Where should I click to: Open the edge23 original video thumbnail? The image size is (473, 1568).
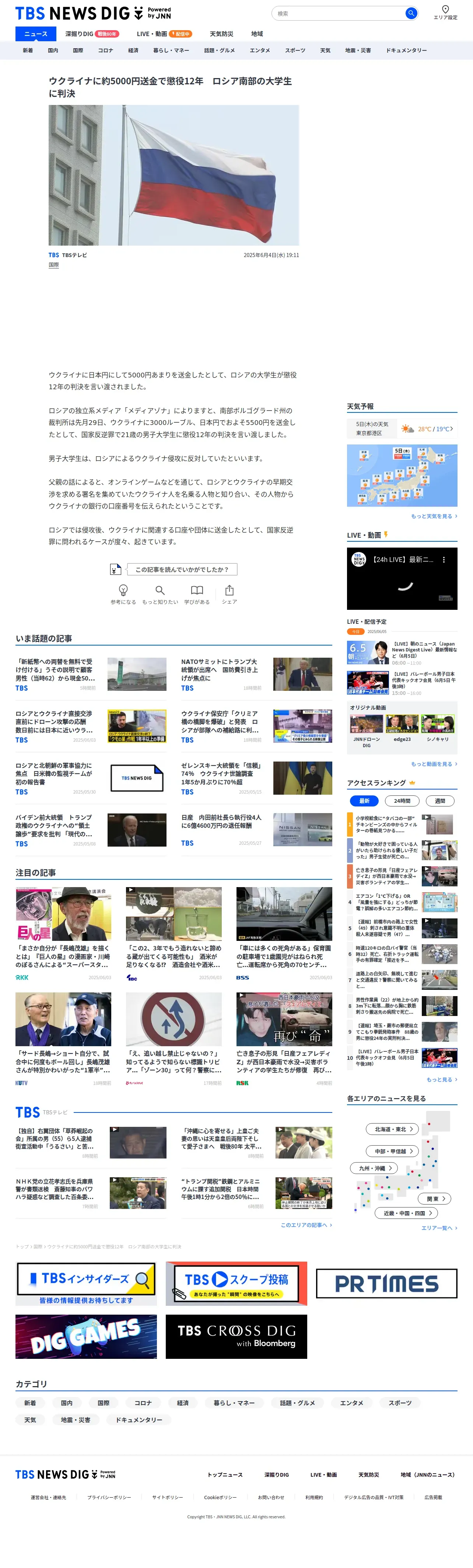point(402,724)
